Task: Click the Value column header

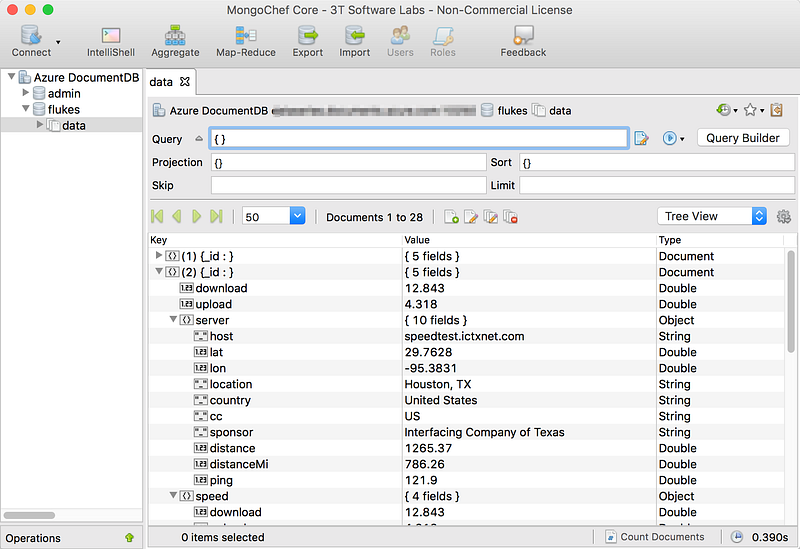Action: point(529,240)
